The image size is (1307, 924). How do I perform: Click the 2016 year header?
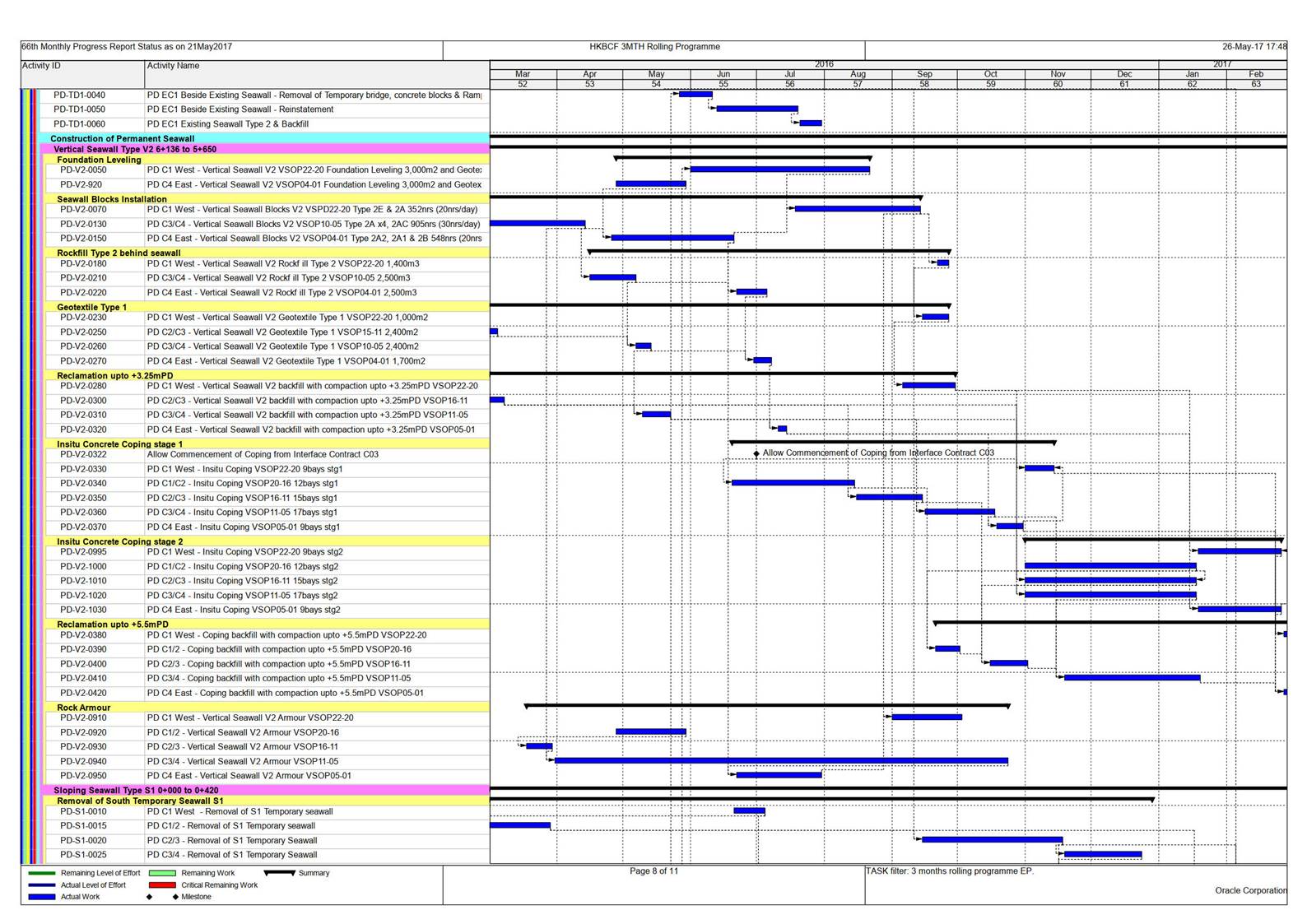(x=824, y=64)
